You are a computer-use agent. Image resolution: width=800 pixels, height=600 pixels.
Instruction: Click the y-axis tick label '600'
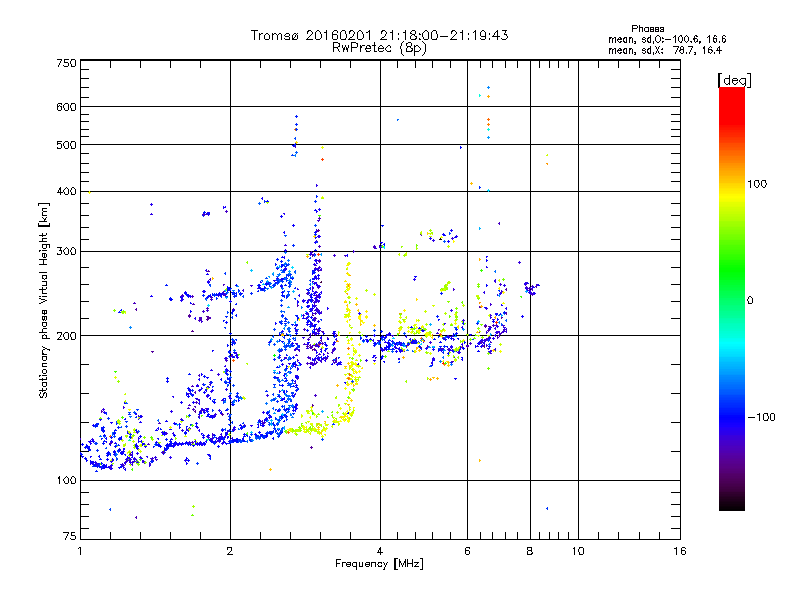pos(66,107)
